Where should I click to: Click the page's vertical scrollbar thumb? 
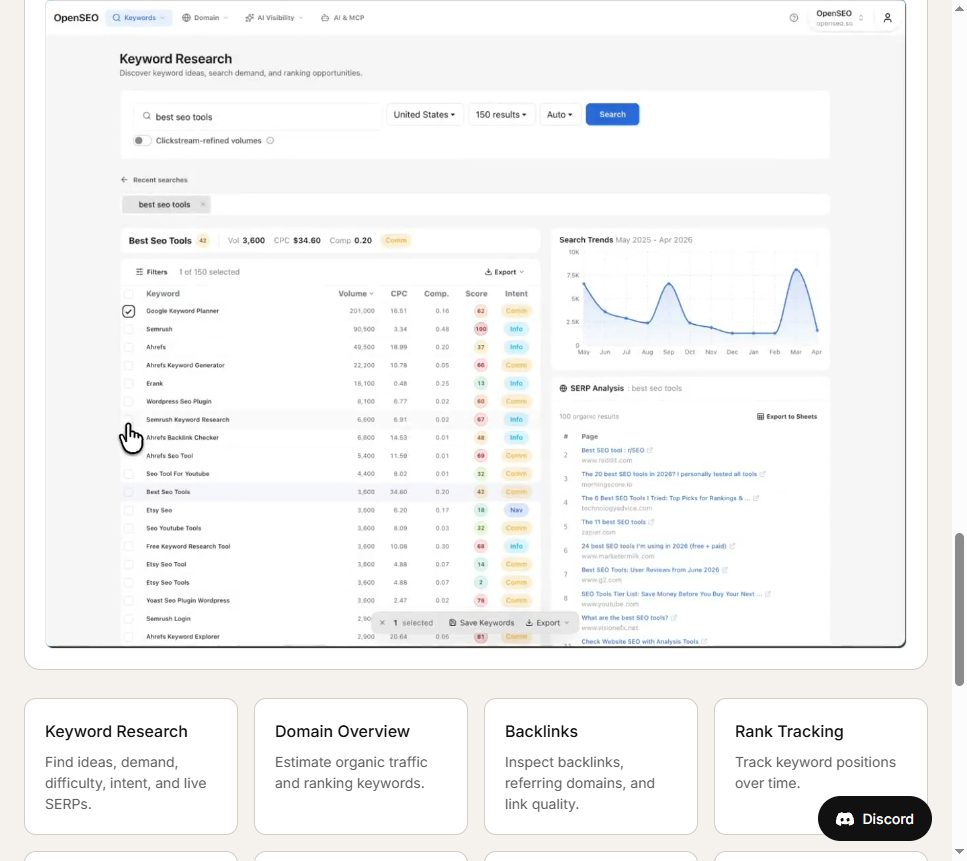(x=959, y=609)
